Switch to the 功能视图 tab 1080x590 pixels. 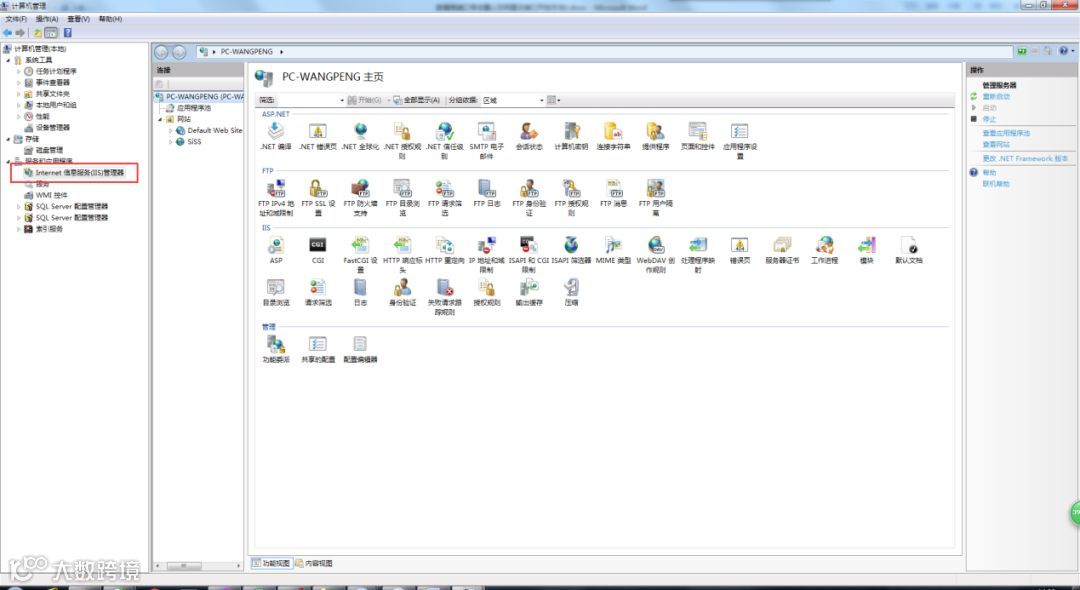point(271,563)
